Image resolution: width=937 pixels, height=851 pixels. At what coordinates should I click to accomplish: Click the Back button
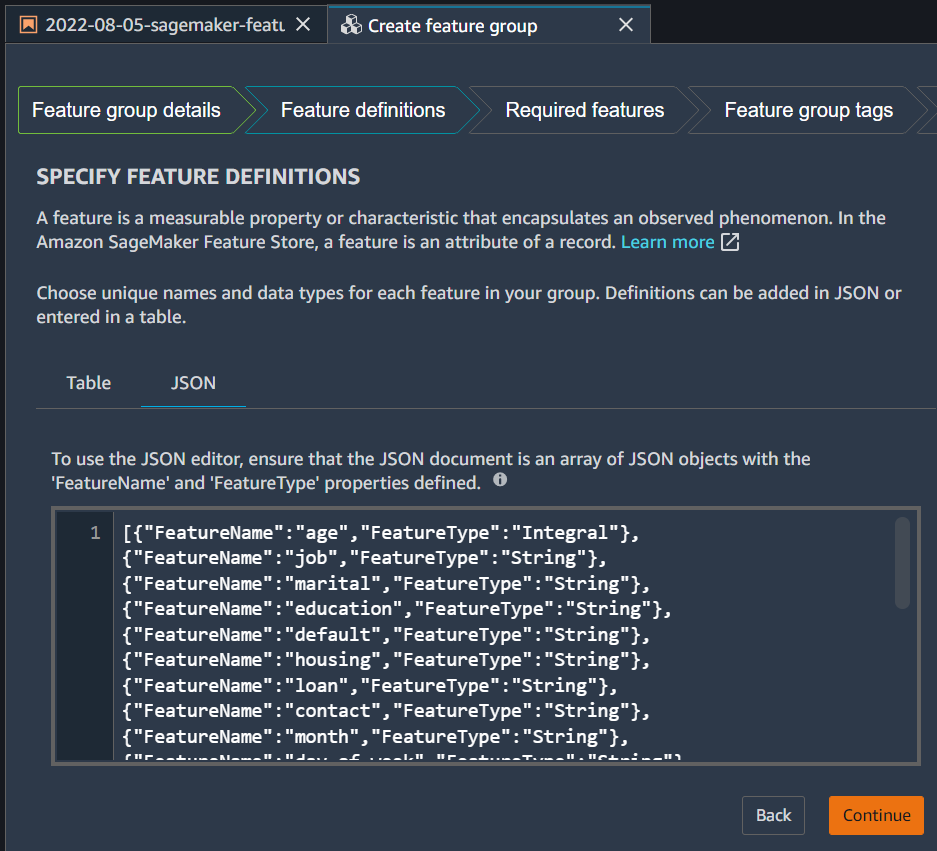(773, 815)
